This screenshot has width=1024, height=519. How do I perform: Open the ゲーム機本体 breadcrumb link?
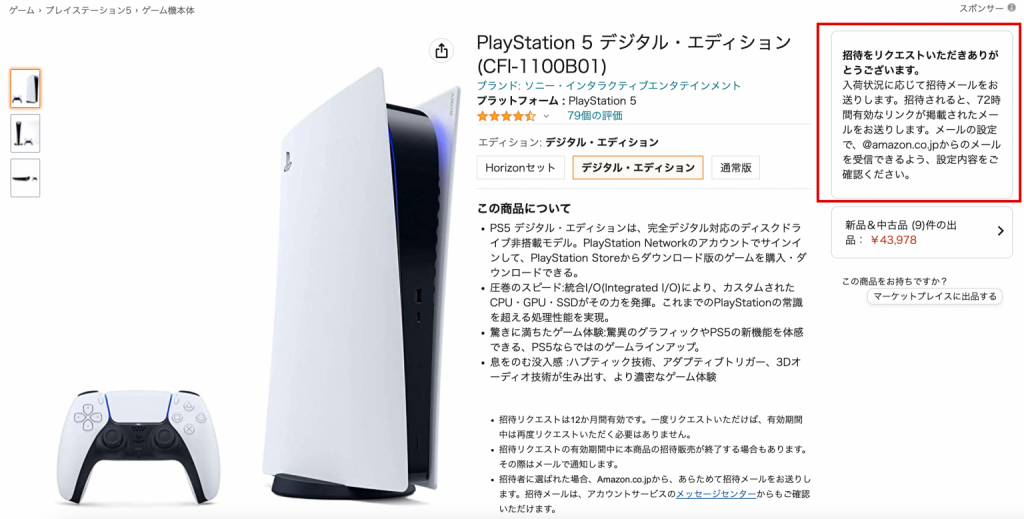tap(168, 10)
